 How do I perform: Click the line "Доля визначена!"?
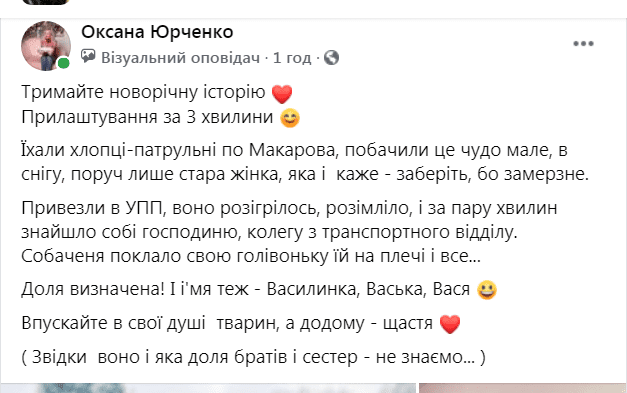(259, 289)
